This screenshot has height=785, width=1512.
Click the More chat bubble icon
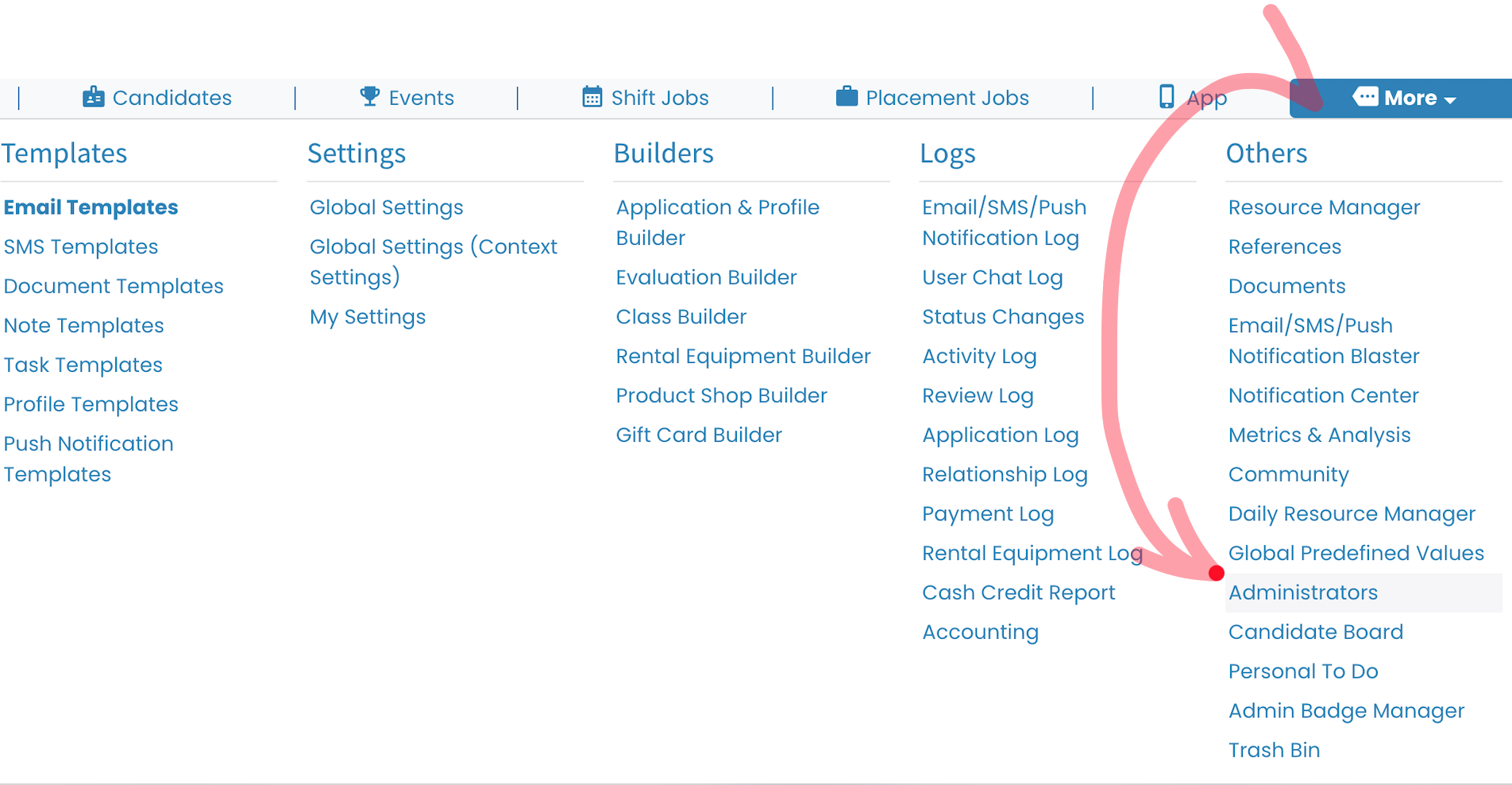[x=1365, y=97]
